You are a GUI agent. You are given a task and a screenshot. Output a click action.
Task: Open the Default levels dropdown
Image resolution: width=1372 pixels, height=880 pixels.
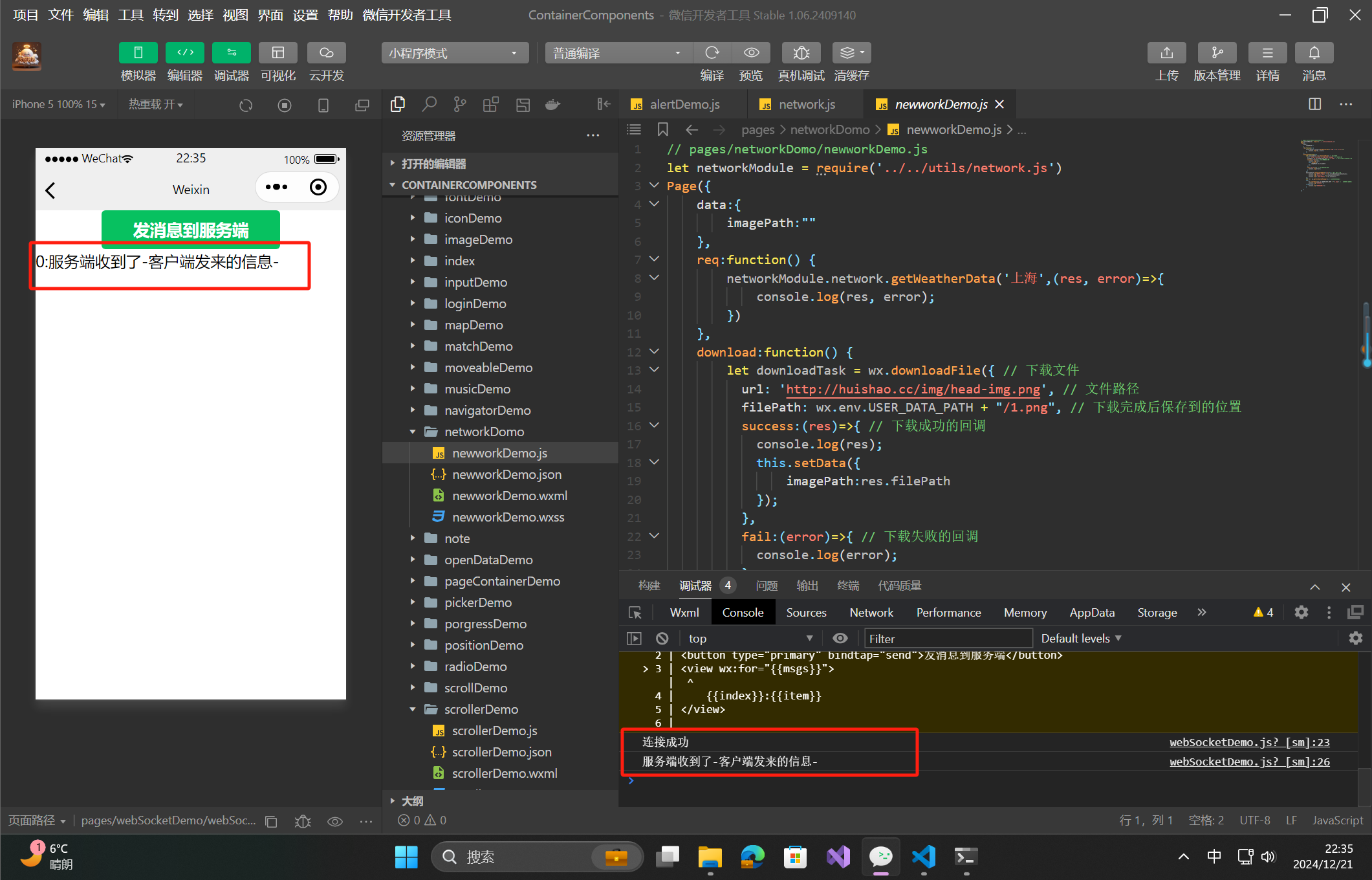click(1080, 639)
